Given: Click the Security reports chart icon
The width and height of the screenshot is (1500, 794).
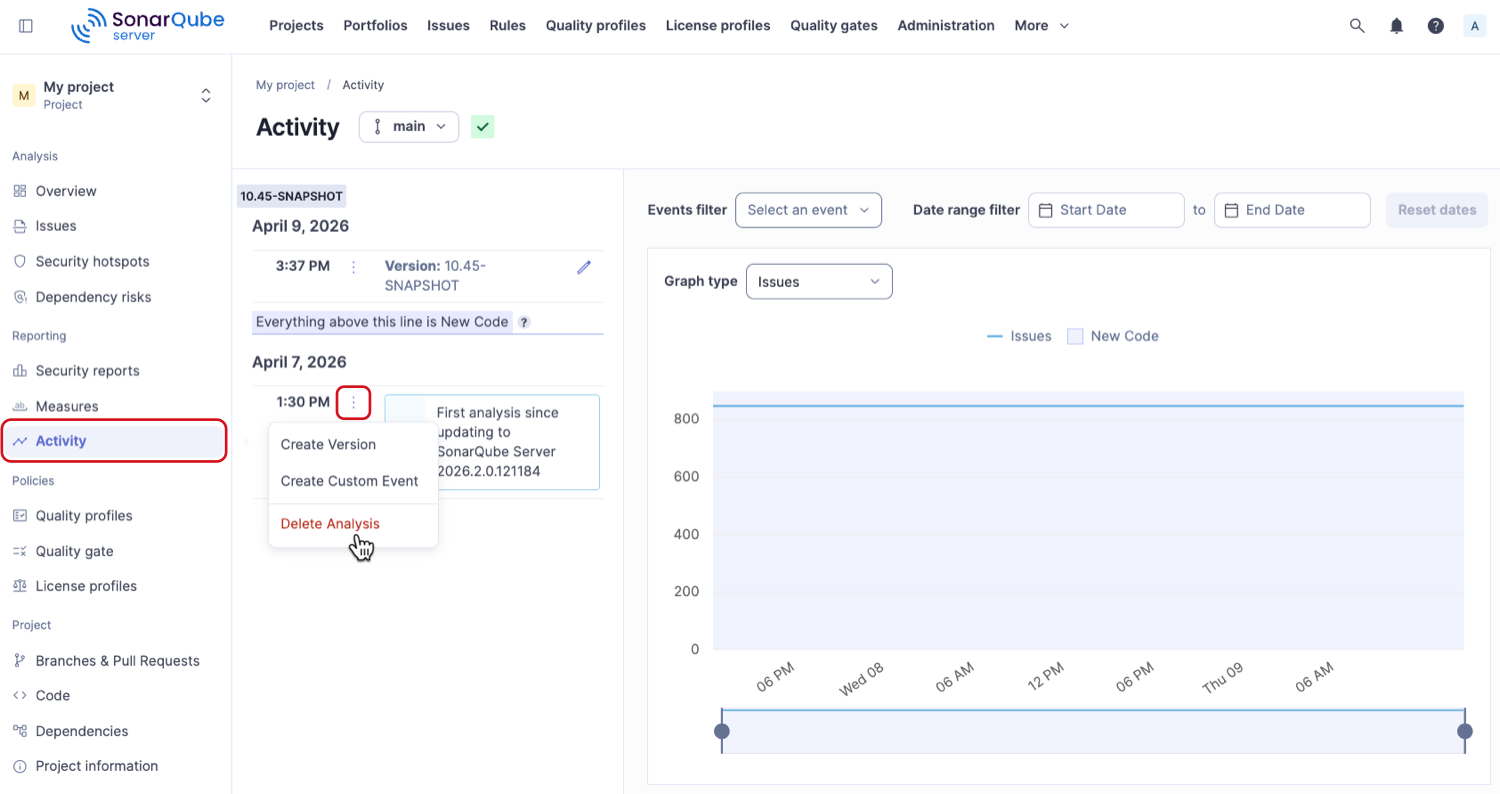Looking at the screenshot, I should coord(19,371).
